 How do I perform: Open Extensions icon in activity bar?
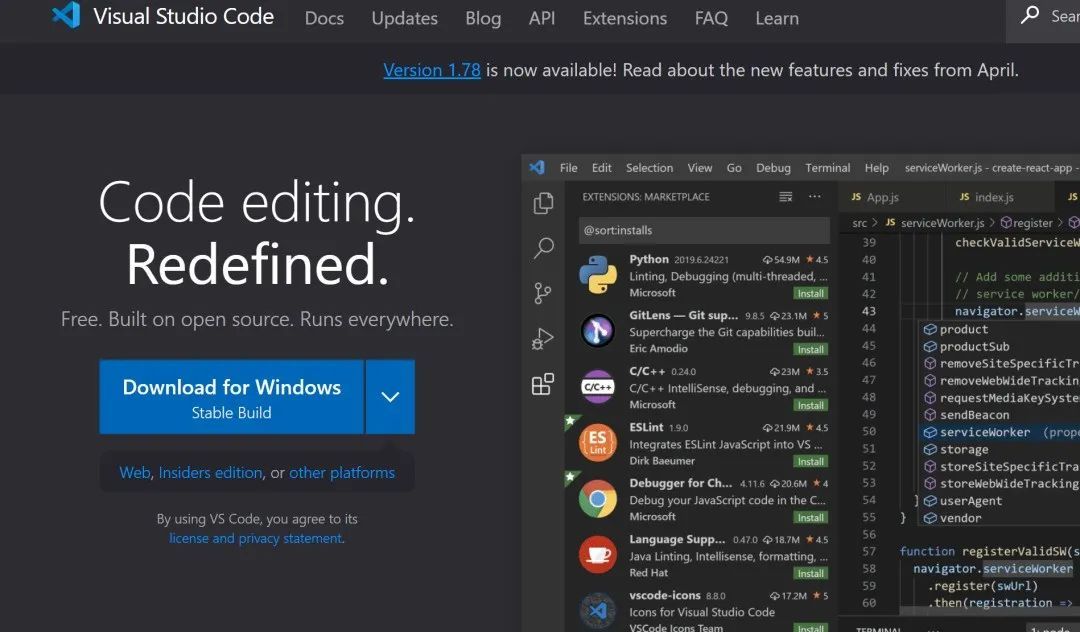(x=543, y=384)
